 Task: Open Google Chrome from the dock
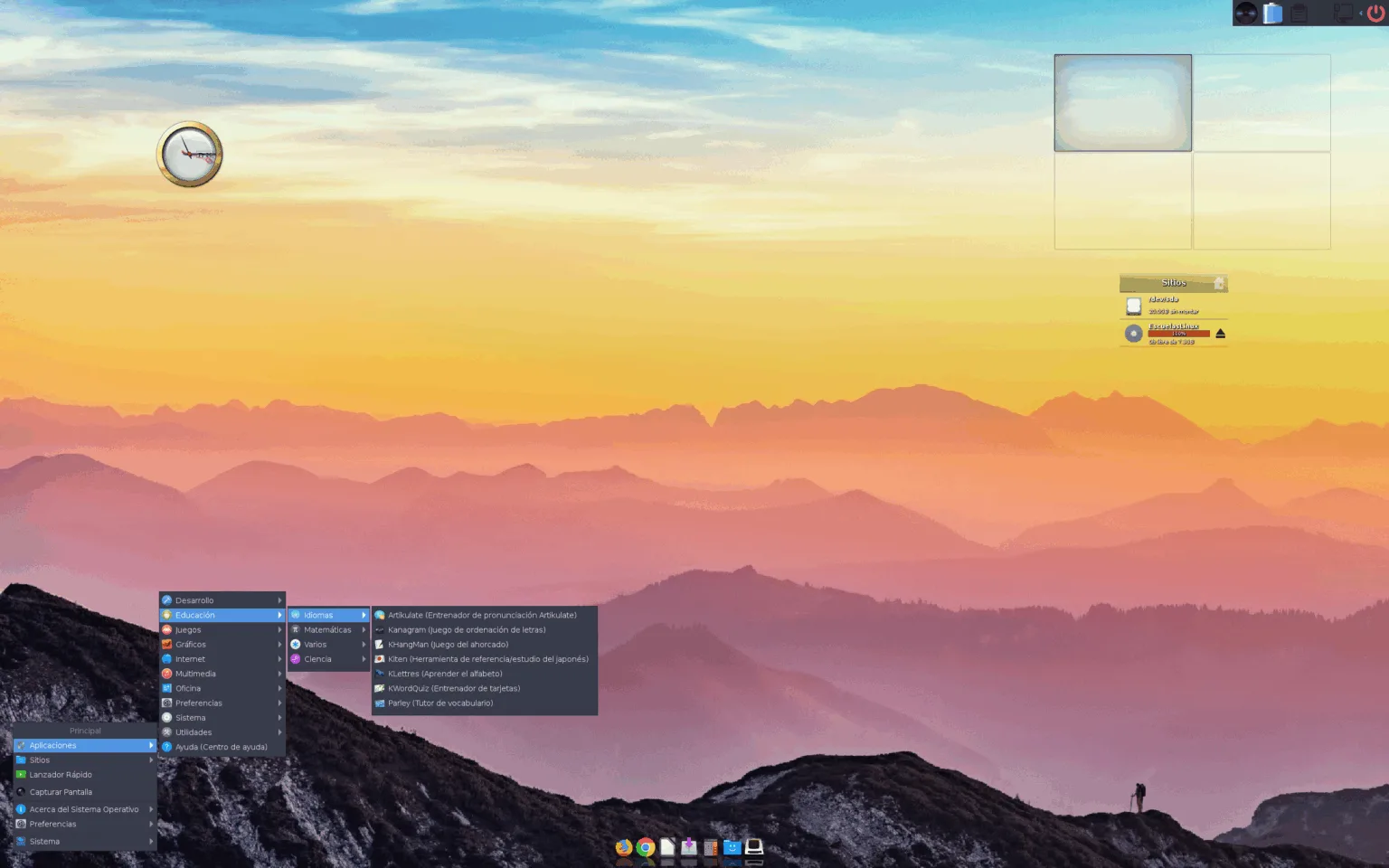coord(645,847)
